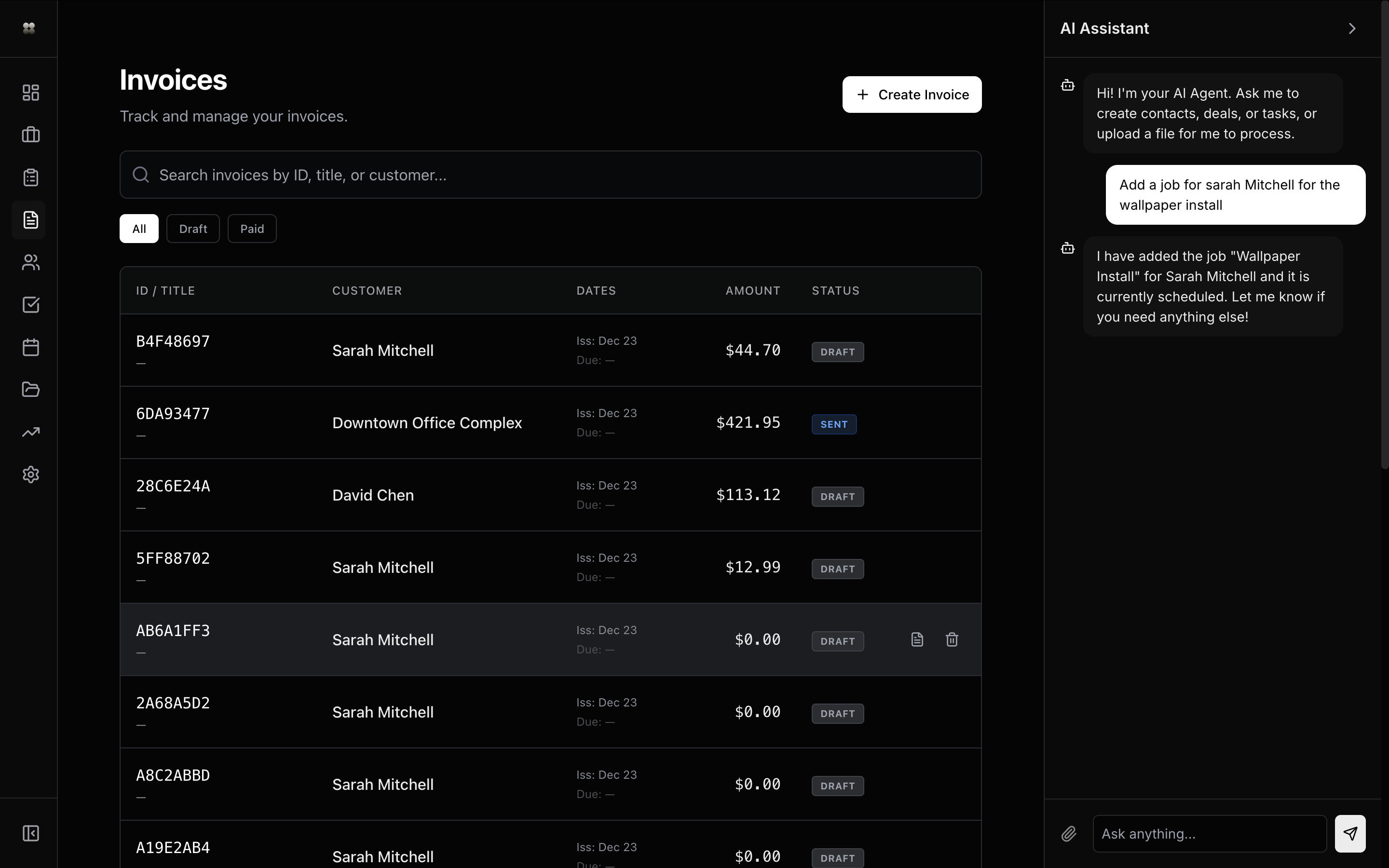Open the clipboard list icon in sidebar

pyautogui.click(x=30, y=177)
